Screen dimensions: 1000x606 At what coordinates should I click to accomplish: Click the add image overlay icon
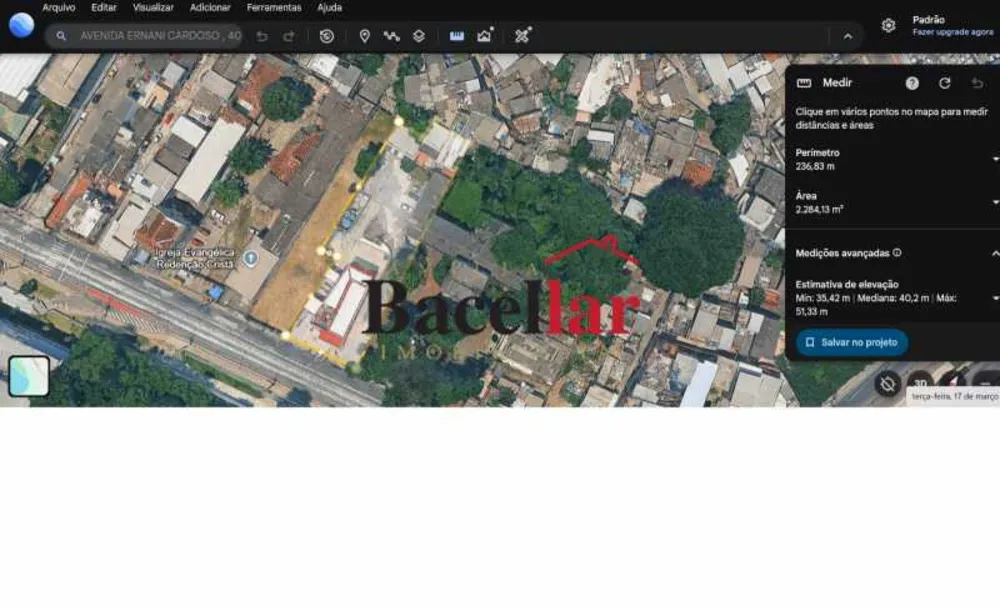point(485,35)
